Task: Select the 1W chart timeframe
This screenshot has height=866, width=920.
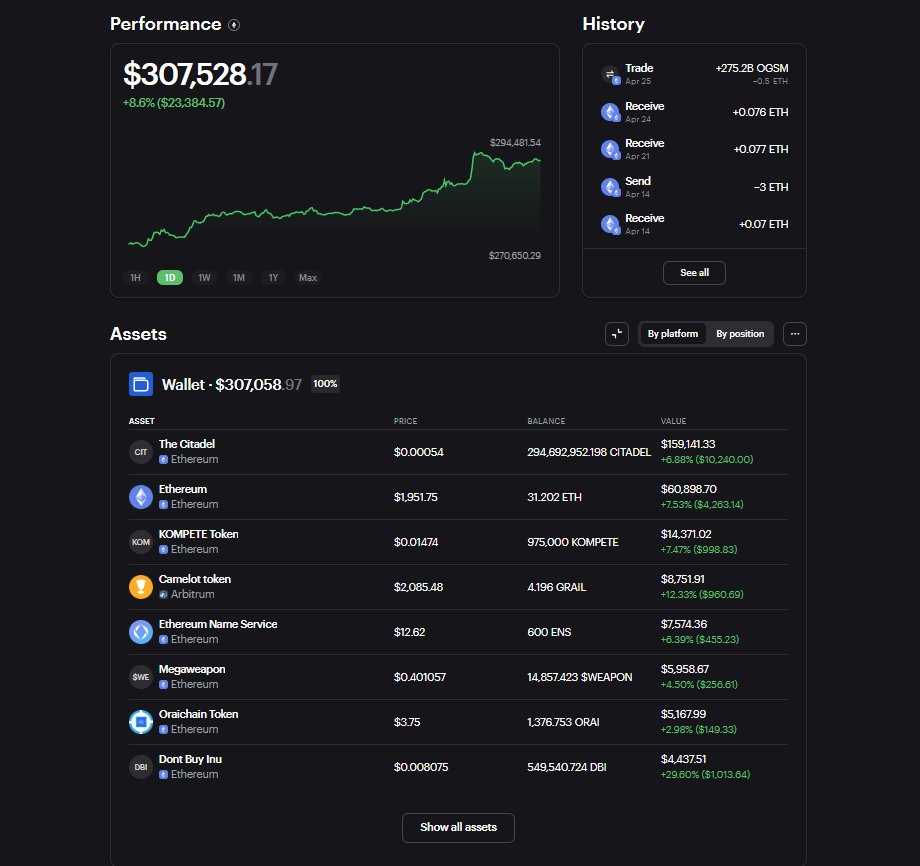Action: tap(204, 278)
